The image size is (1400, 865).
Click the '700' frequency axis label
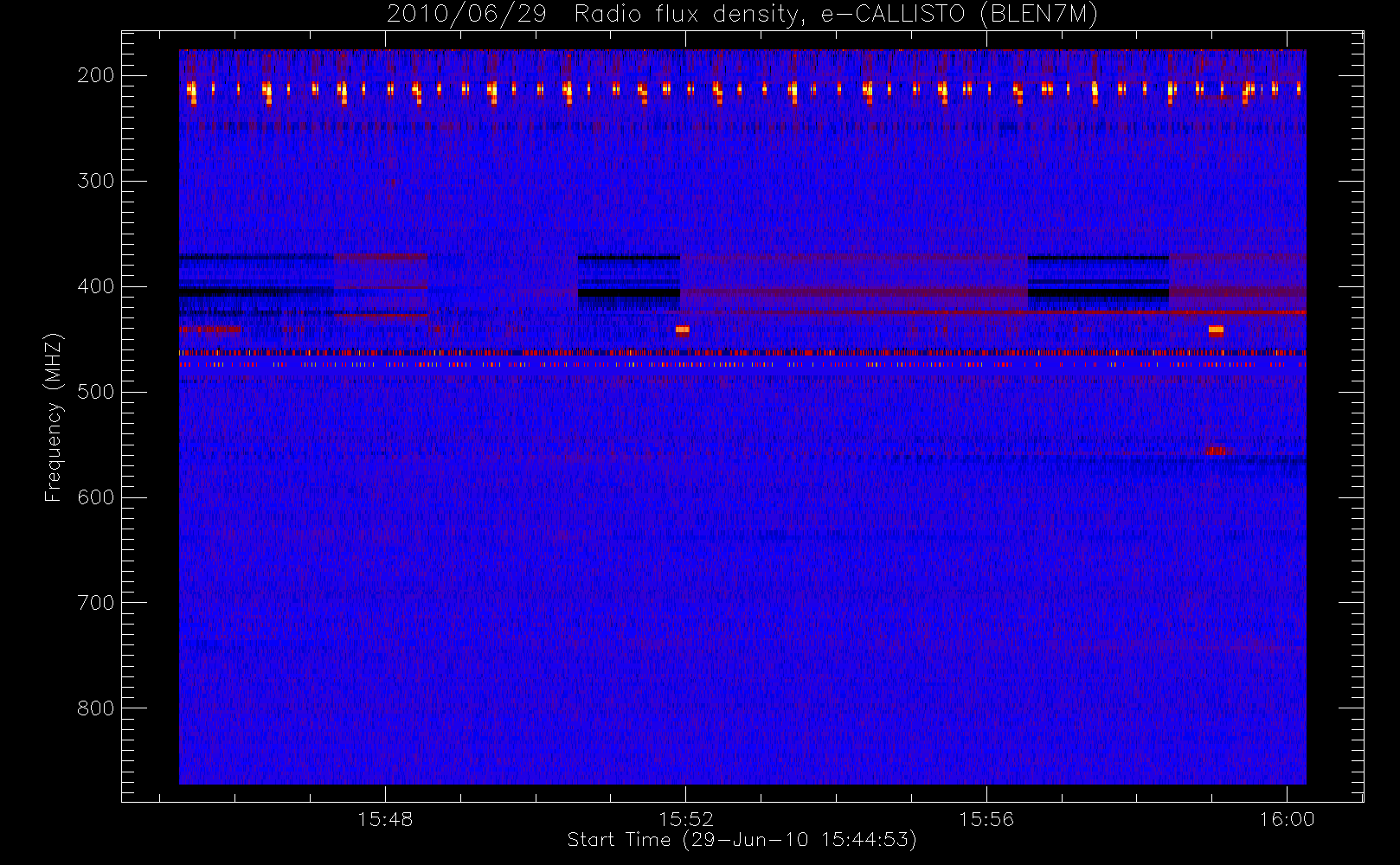[96, 603]
